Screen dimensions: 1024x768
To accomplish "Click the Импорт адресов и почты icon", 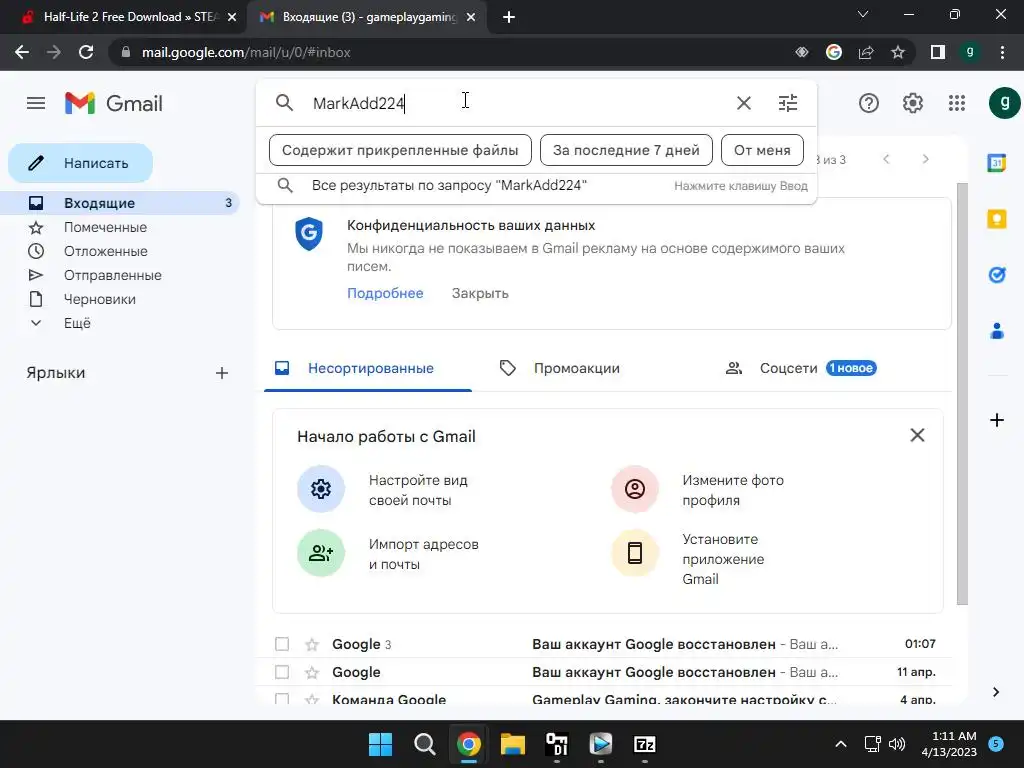I will [x=321, y=553].
